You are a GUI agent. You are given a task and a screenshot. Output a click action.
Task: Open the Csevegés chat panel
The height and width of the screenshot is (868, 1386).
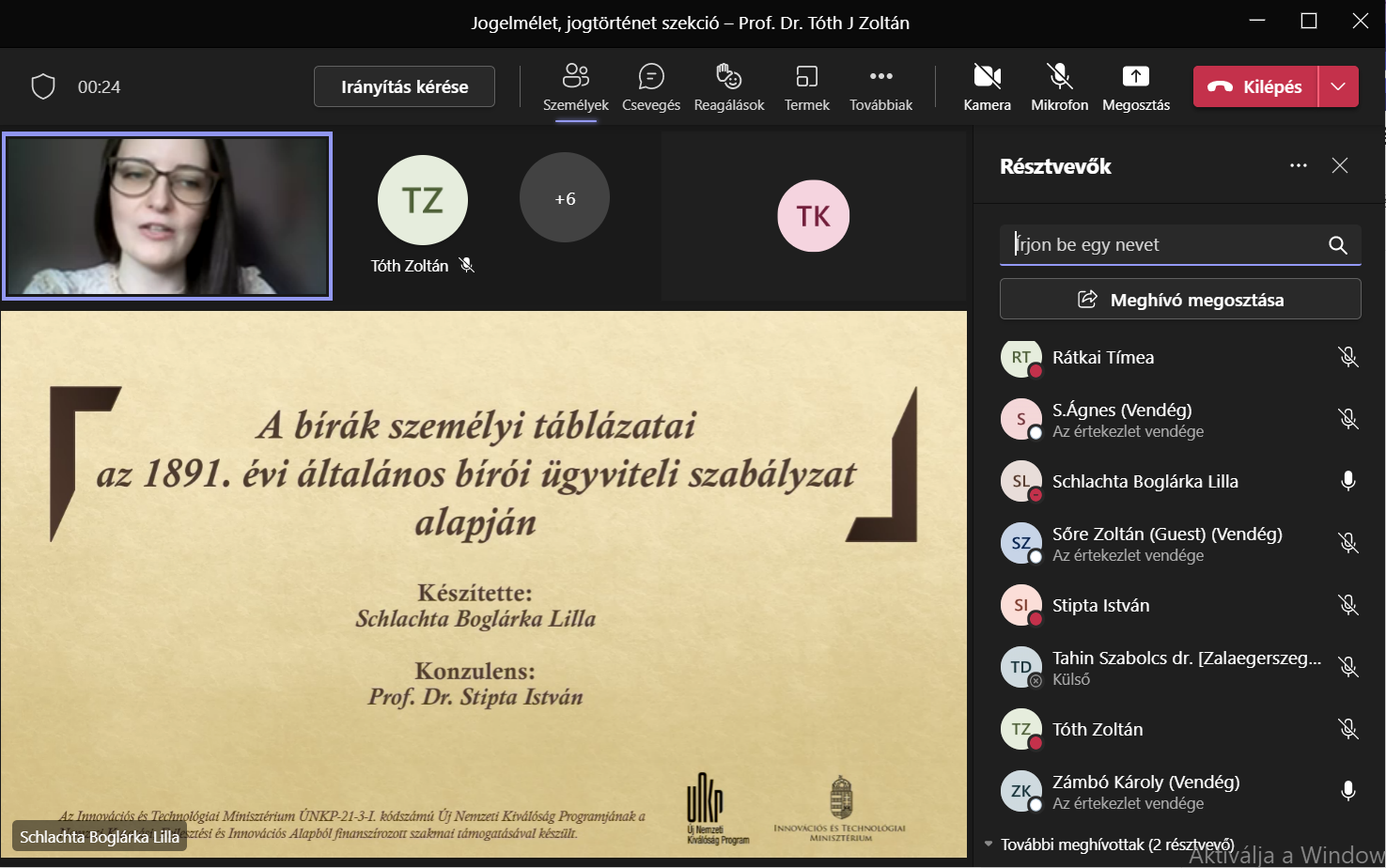(x=650, y=86)
